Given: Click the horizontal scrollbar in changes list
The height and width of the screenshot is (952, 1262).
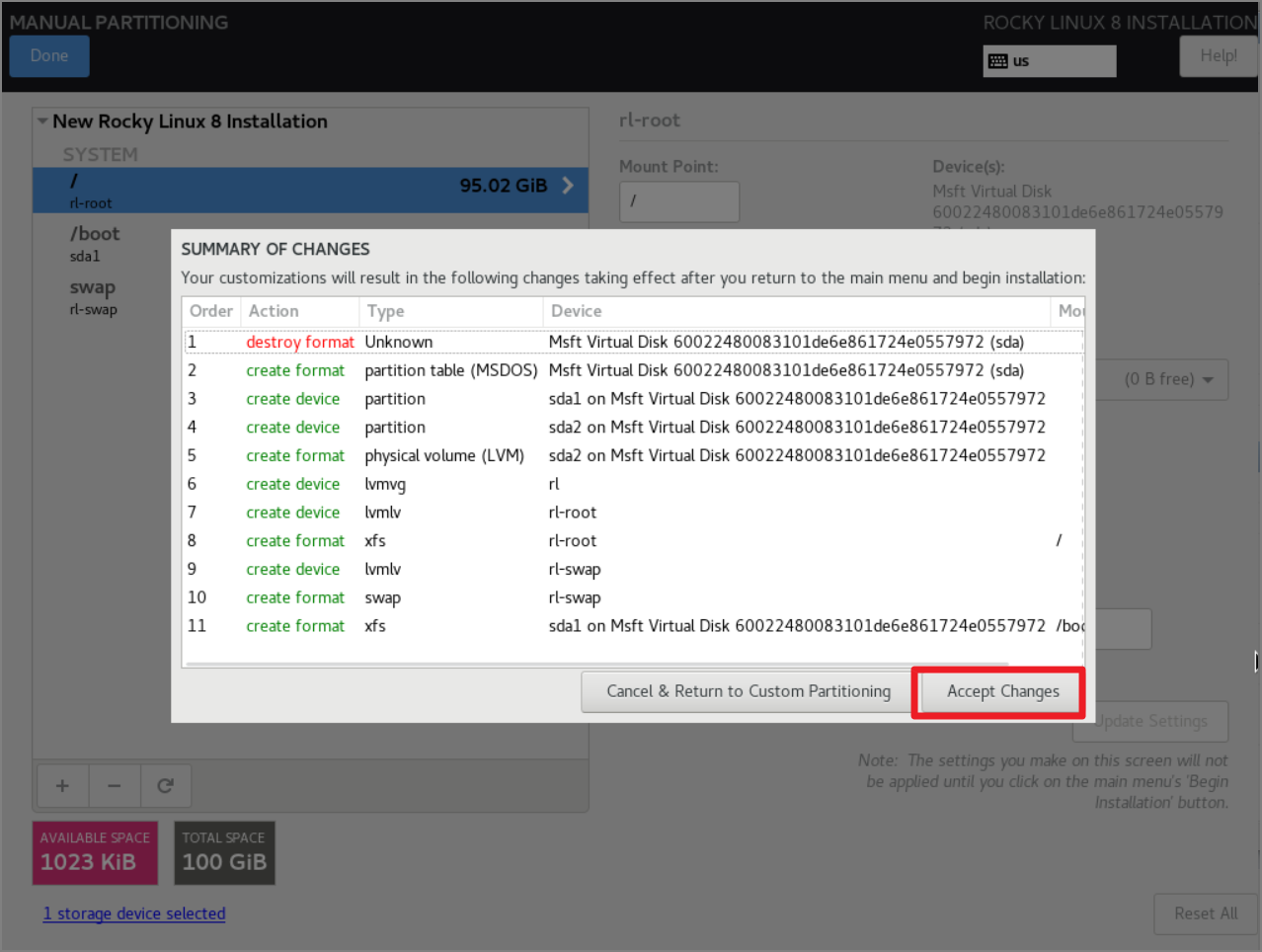Looking at the screenshot, I should pos(596,665).
